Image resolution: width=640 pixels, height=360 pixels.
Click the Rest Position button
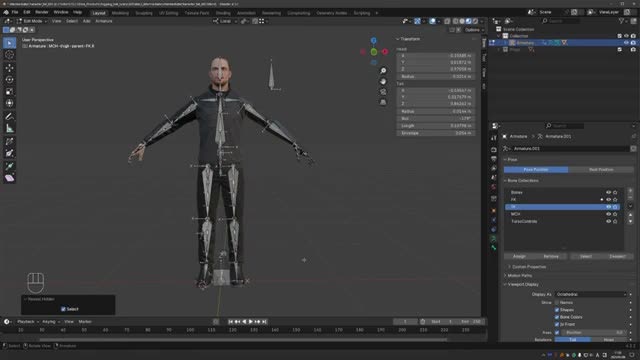coord(601,169)
